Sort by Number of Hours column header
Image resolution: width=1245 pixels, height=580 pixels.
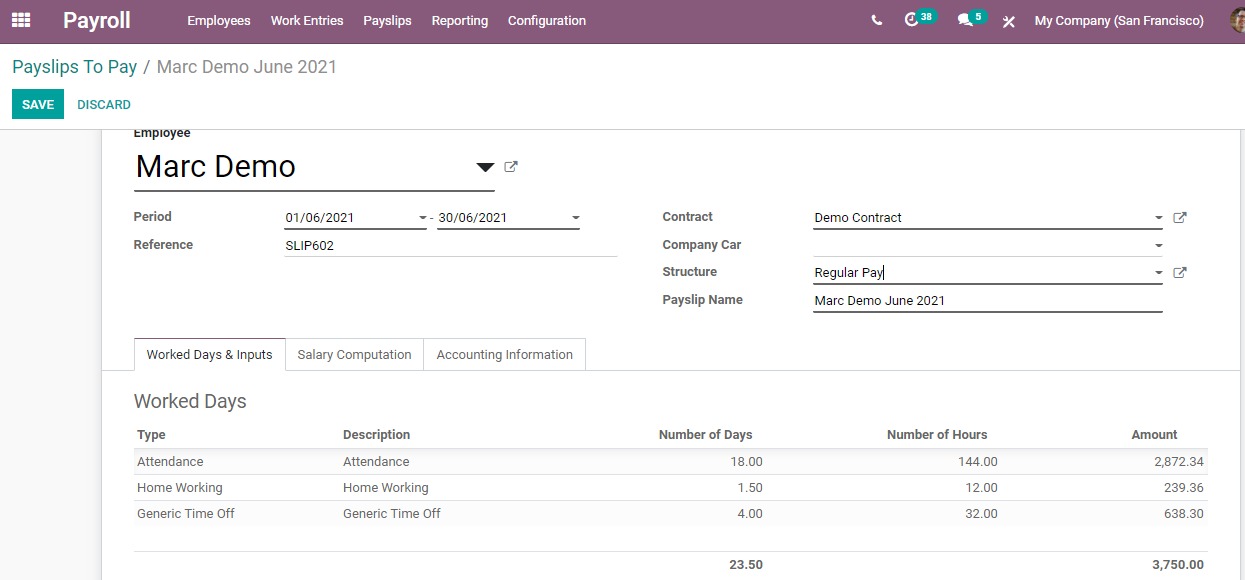click(x=937, y=435)
